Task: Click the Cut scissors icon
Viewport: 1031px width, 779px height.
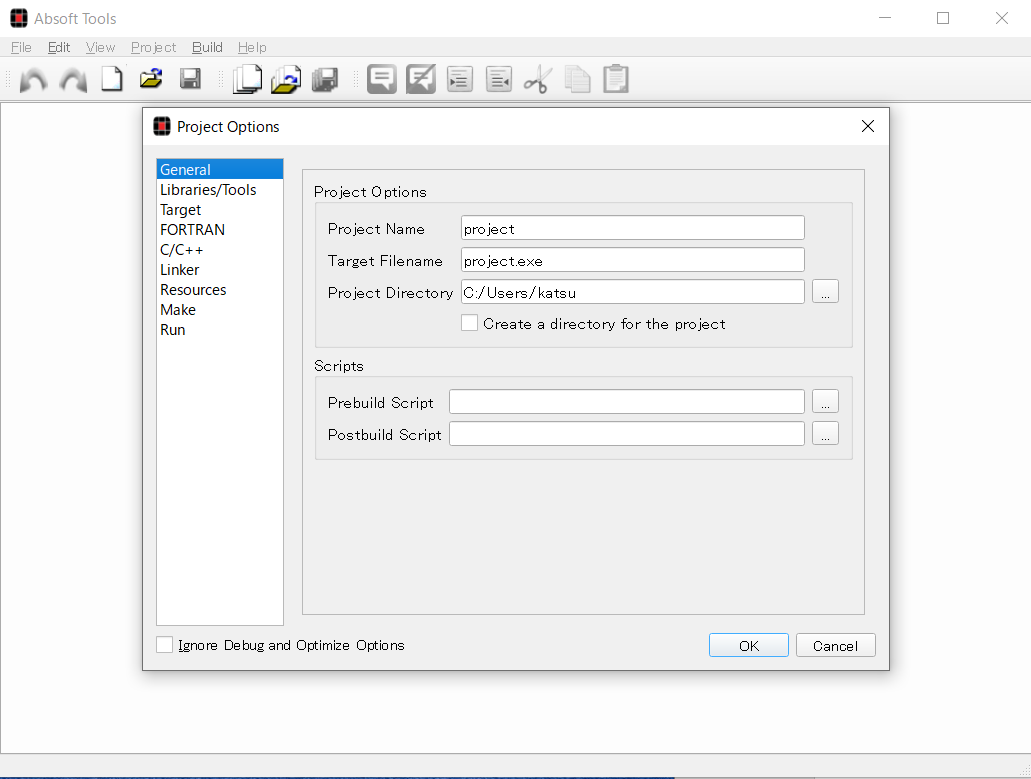Action: 538,80
